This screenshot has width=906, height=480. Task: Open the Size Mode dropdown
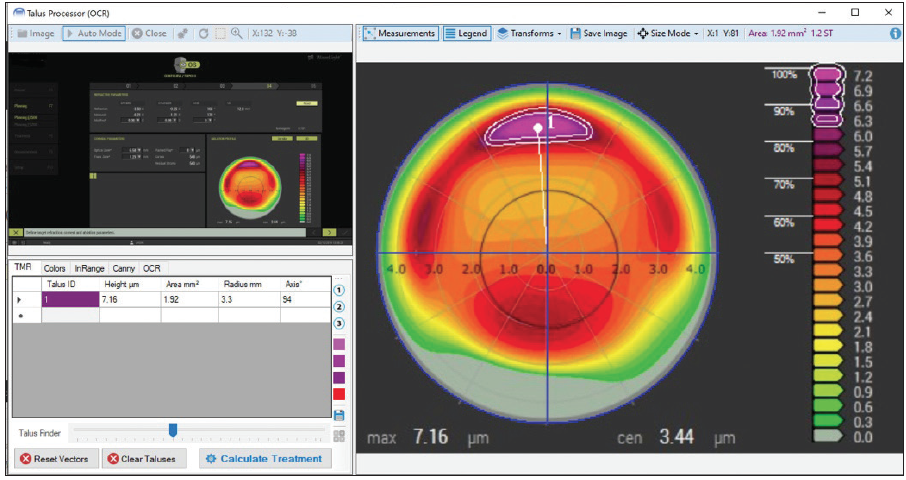pyautogui.click(x=669, y=33)
